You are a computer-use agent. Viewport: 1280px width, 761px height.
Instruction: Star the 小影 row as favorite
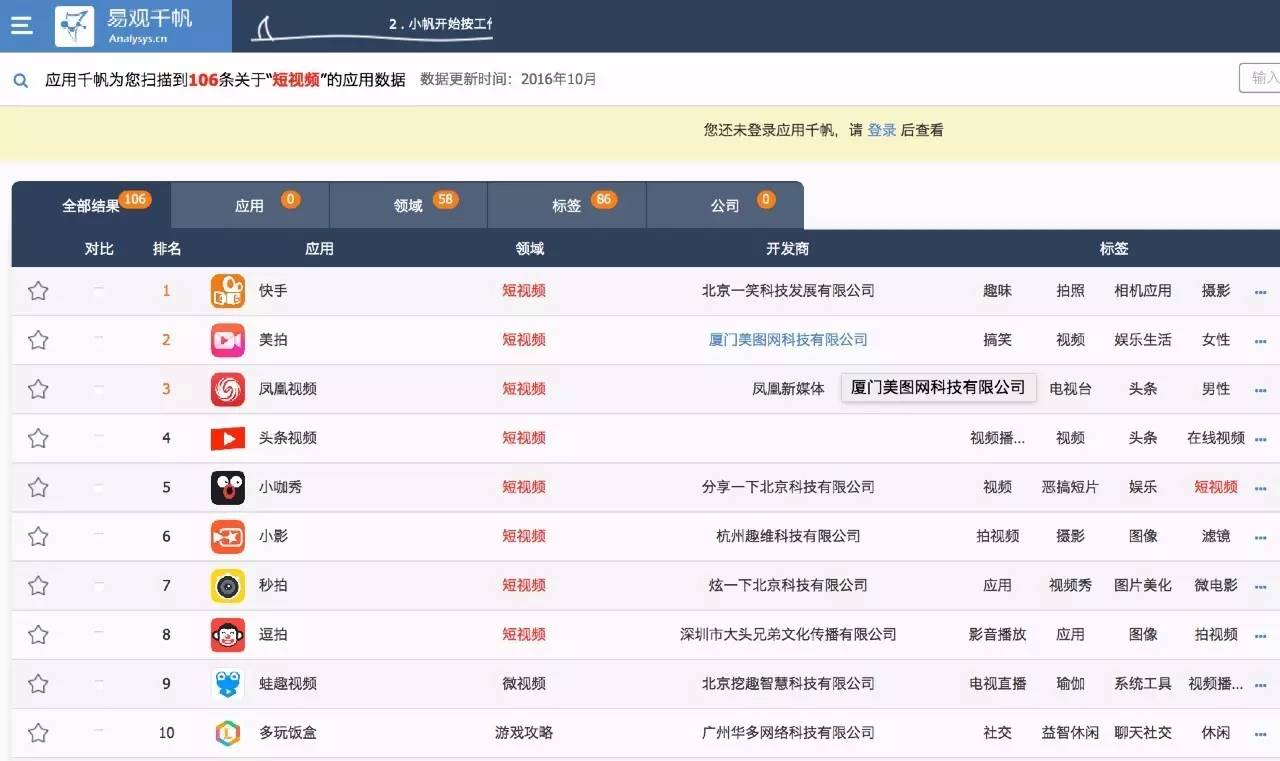tap(38, 536)
